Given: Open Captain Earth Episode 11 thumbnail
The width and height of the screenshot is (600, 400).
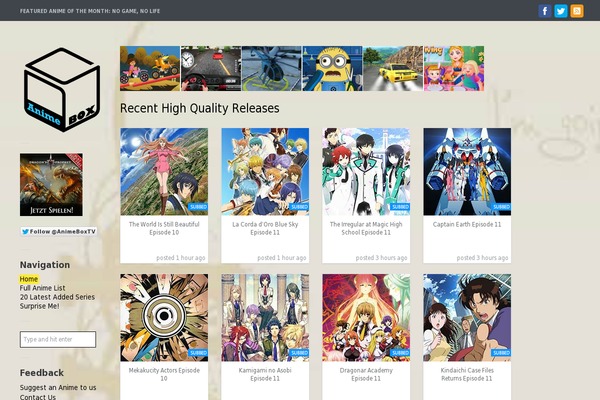Looking at the screenshot, I should pos(467,171).
